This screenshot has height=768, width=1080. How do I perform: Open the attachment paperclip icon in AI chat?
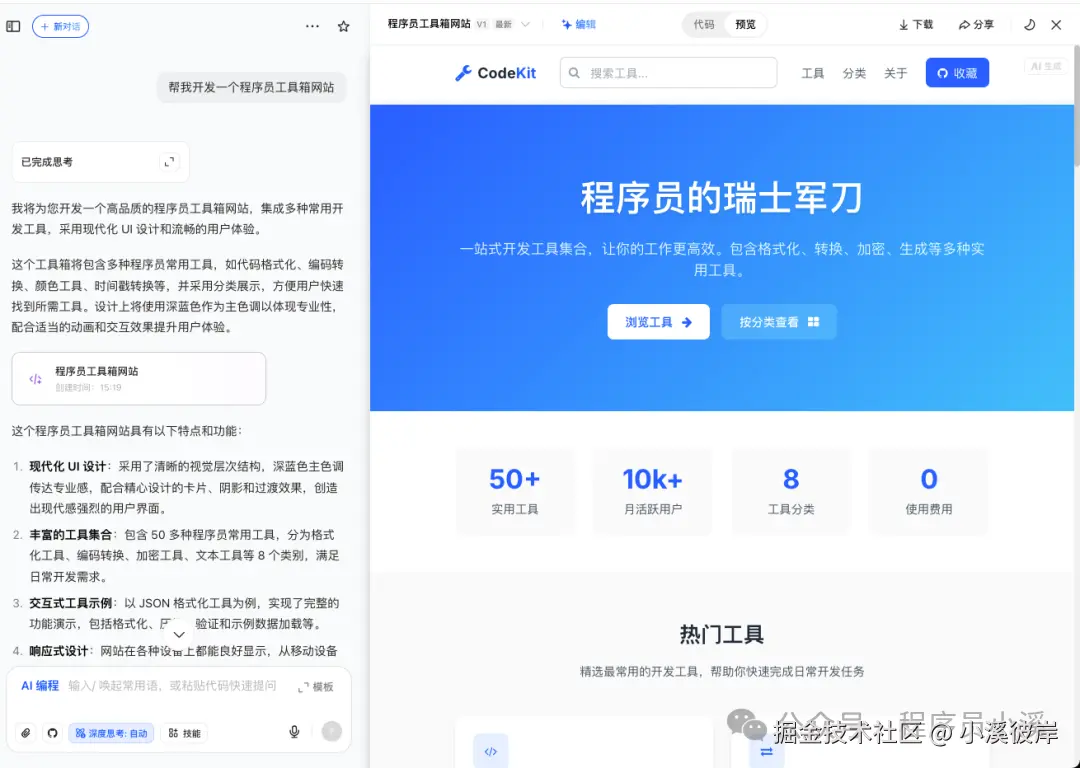25,732
